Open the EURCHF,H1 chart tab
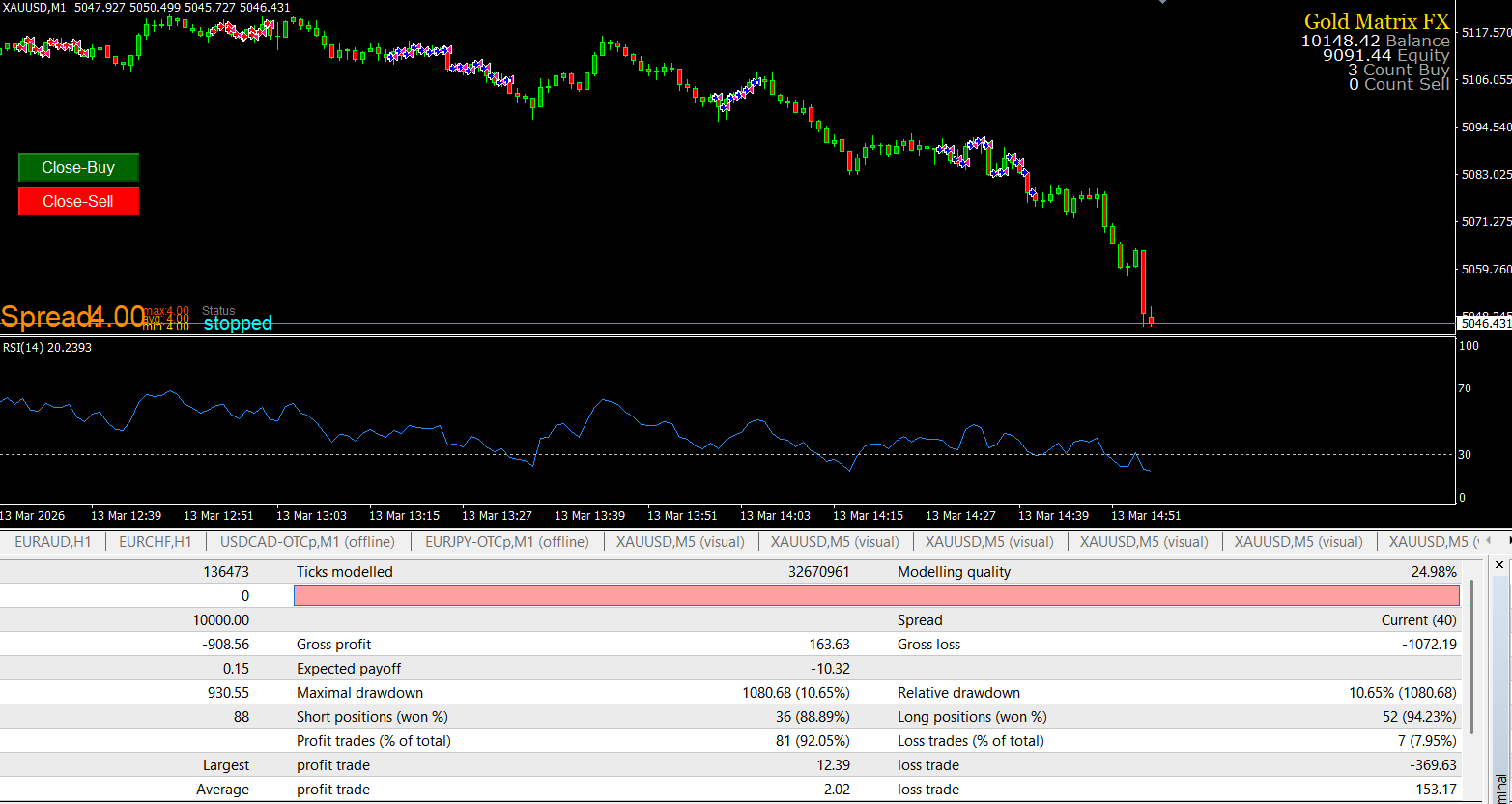The height and width of the screenshot is (804, 1512). pos(155,542)
